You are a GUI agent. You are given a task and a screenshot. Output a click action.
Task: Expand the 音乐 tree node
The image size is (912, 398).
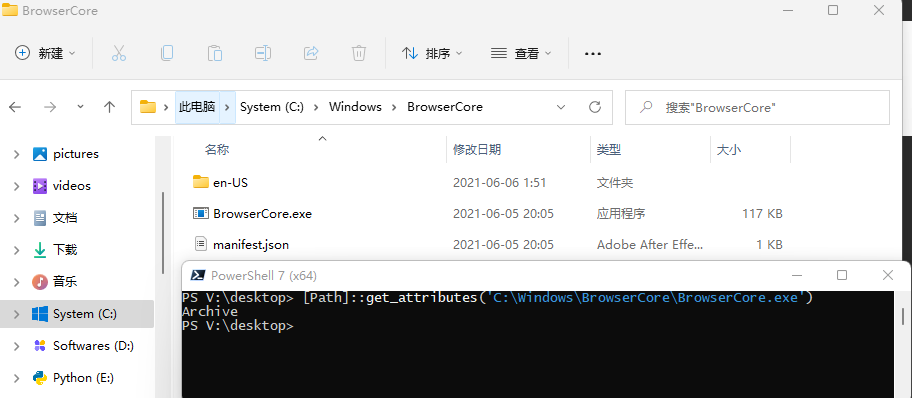coord(17,282)
